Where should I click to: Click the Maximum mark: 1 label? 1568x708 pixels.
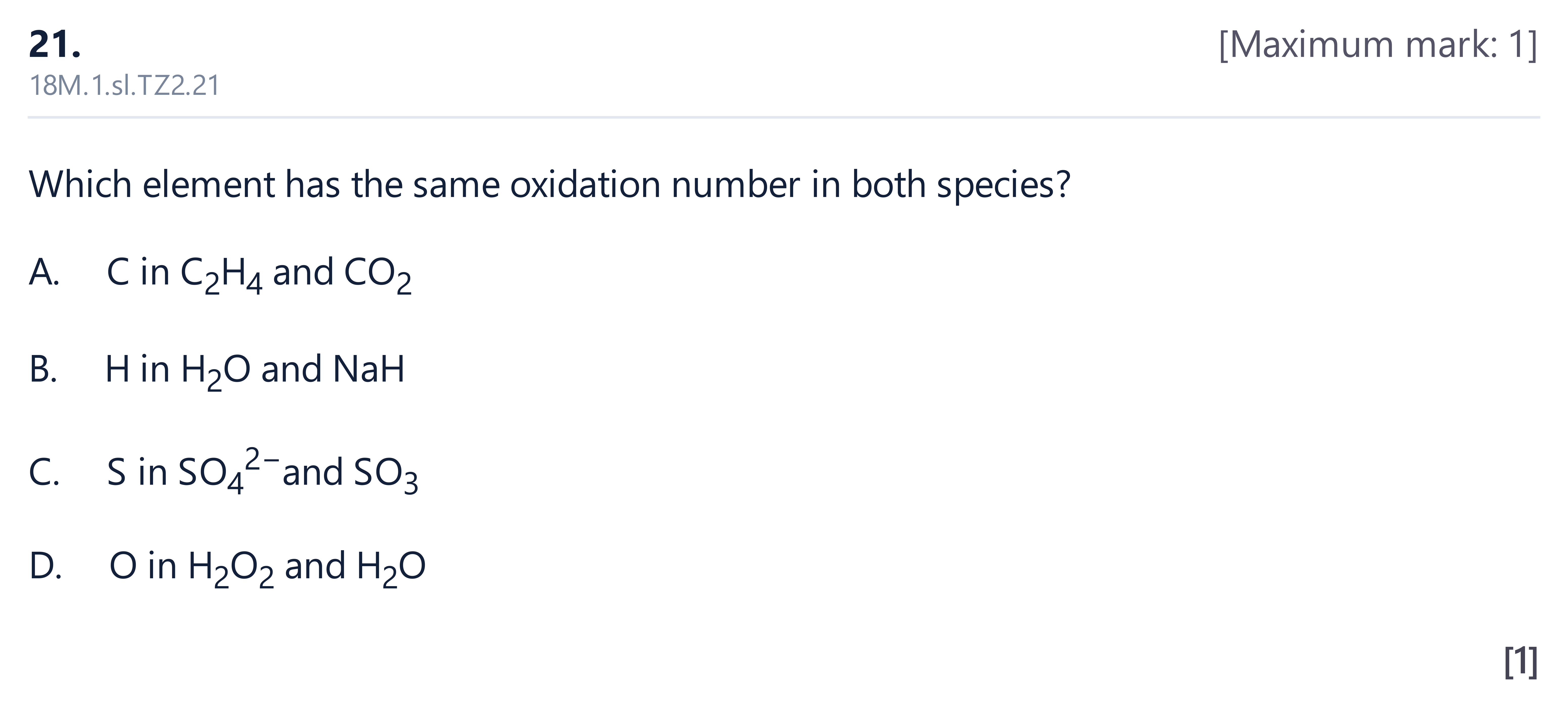tap(1378, 45)
